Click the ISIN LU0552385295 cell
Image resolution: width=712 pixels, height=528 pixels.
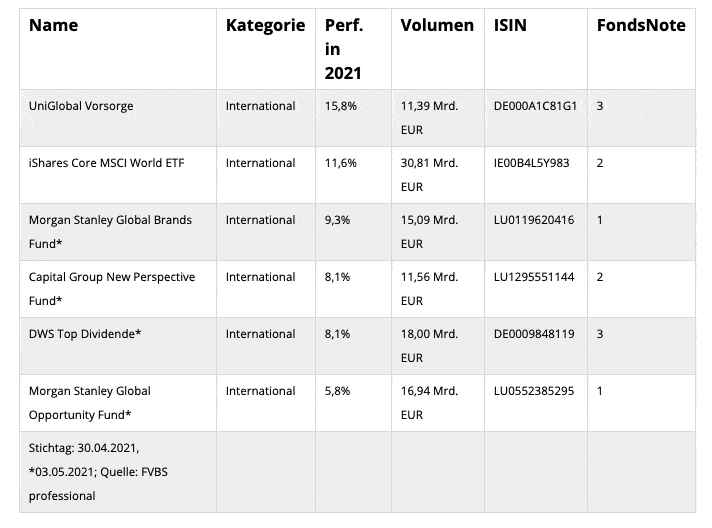(x=534, y=391)
